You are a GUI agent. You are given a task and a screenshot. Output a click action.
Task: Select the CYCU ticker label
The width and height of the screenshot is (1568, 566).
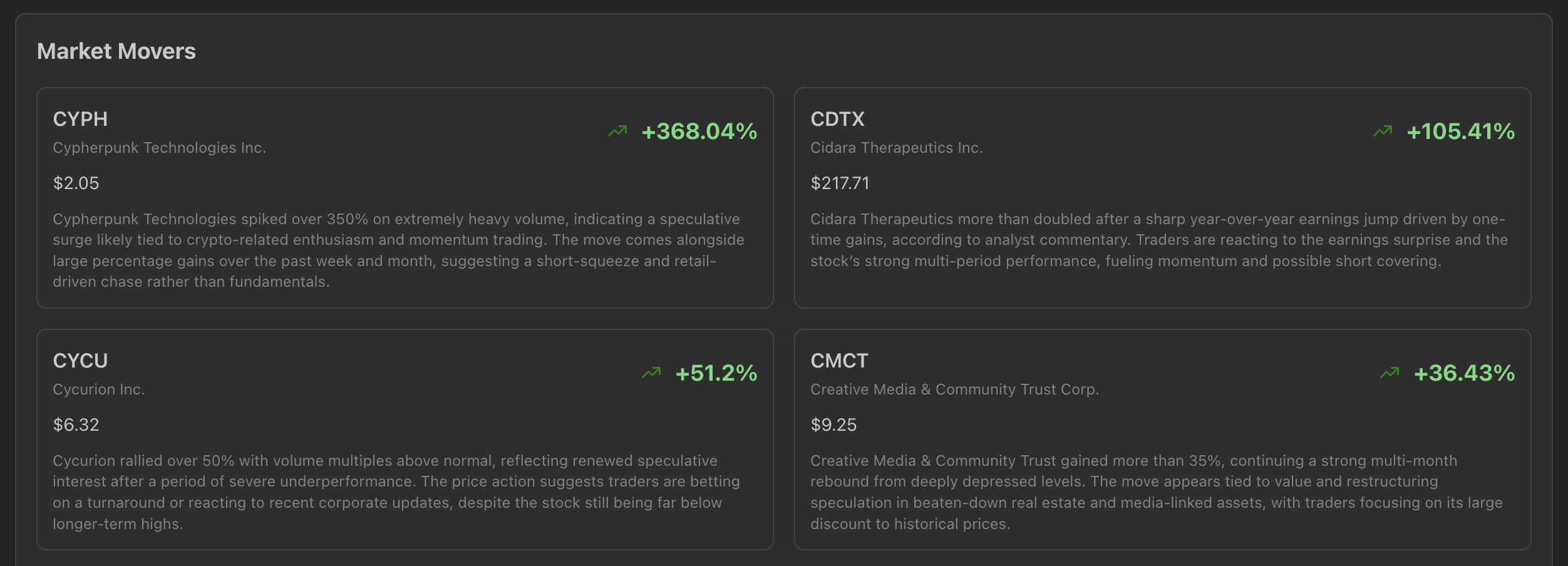[80, 361]
